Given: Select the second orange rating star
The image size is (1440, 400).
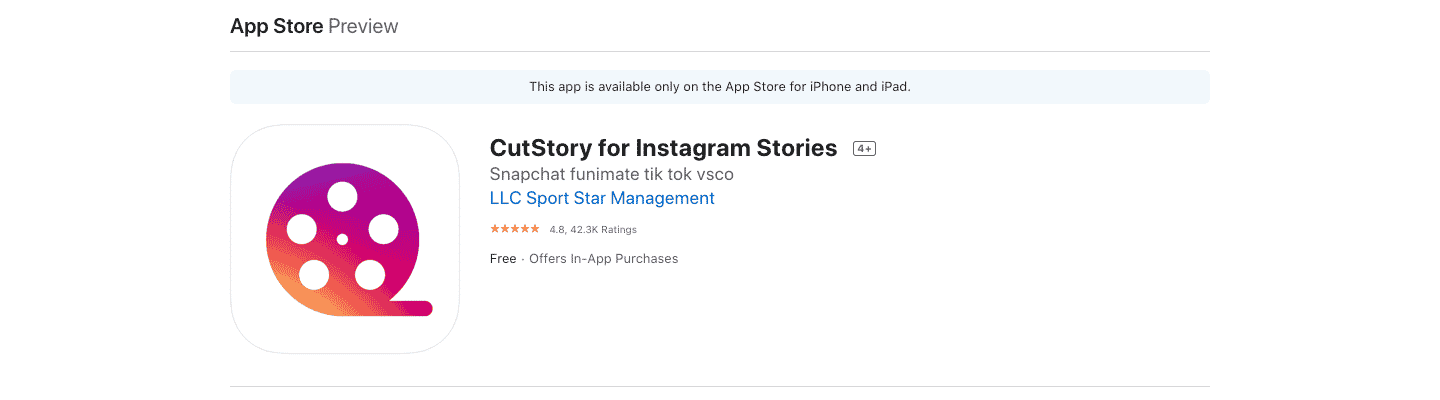Looking at the screenshot, I should [x=505, y=229].
